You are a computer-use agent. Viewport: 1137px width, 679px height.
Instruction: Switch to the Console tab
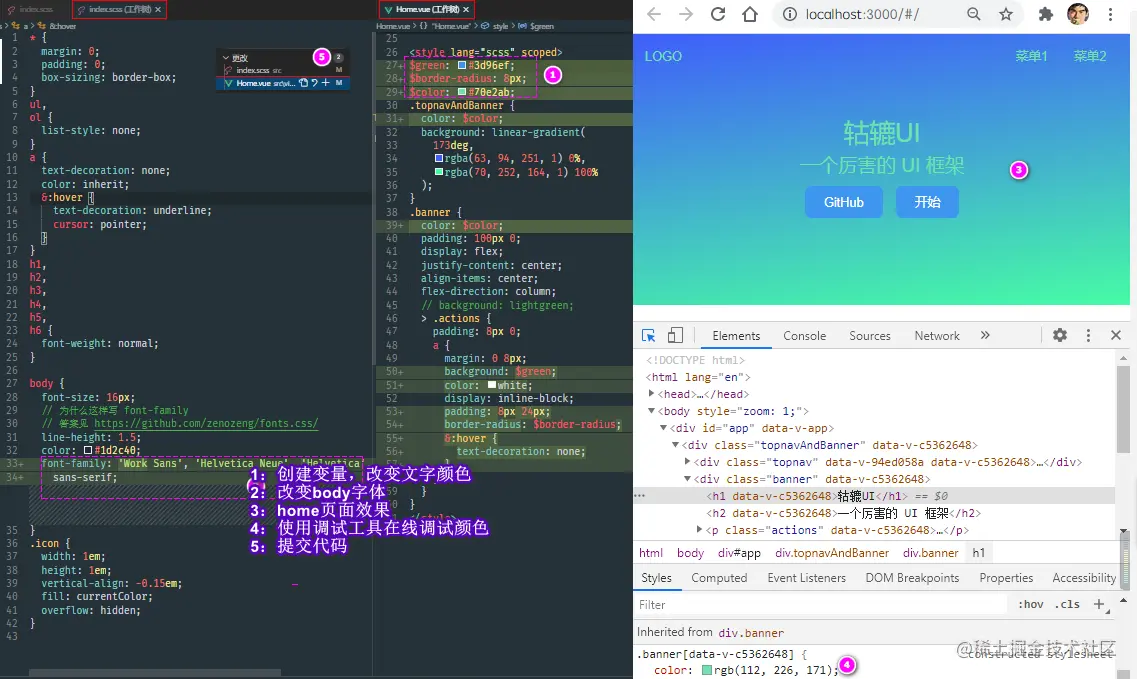[x=804, y=336]
